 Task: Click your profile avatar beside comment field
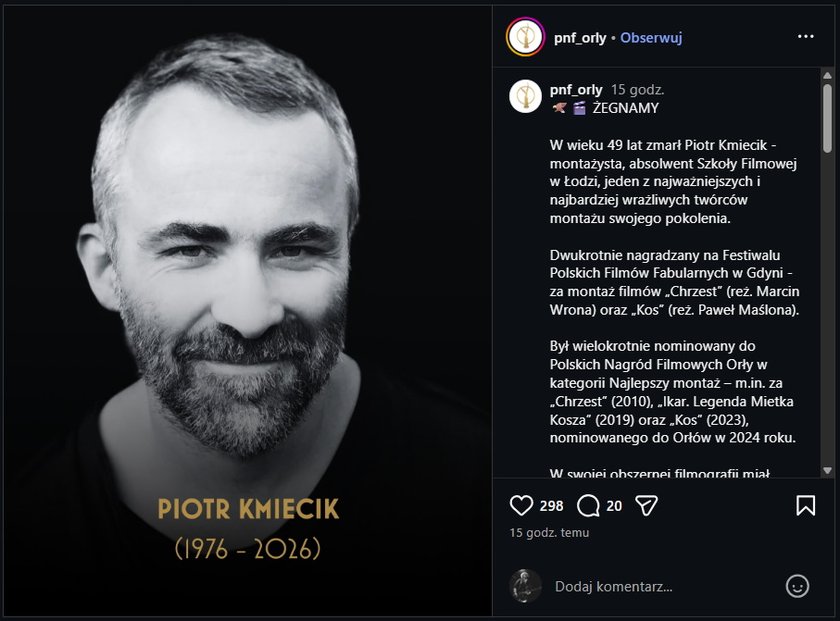[x=525, y=586]
